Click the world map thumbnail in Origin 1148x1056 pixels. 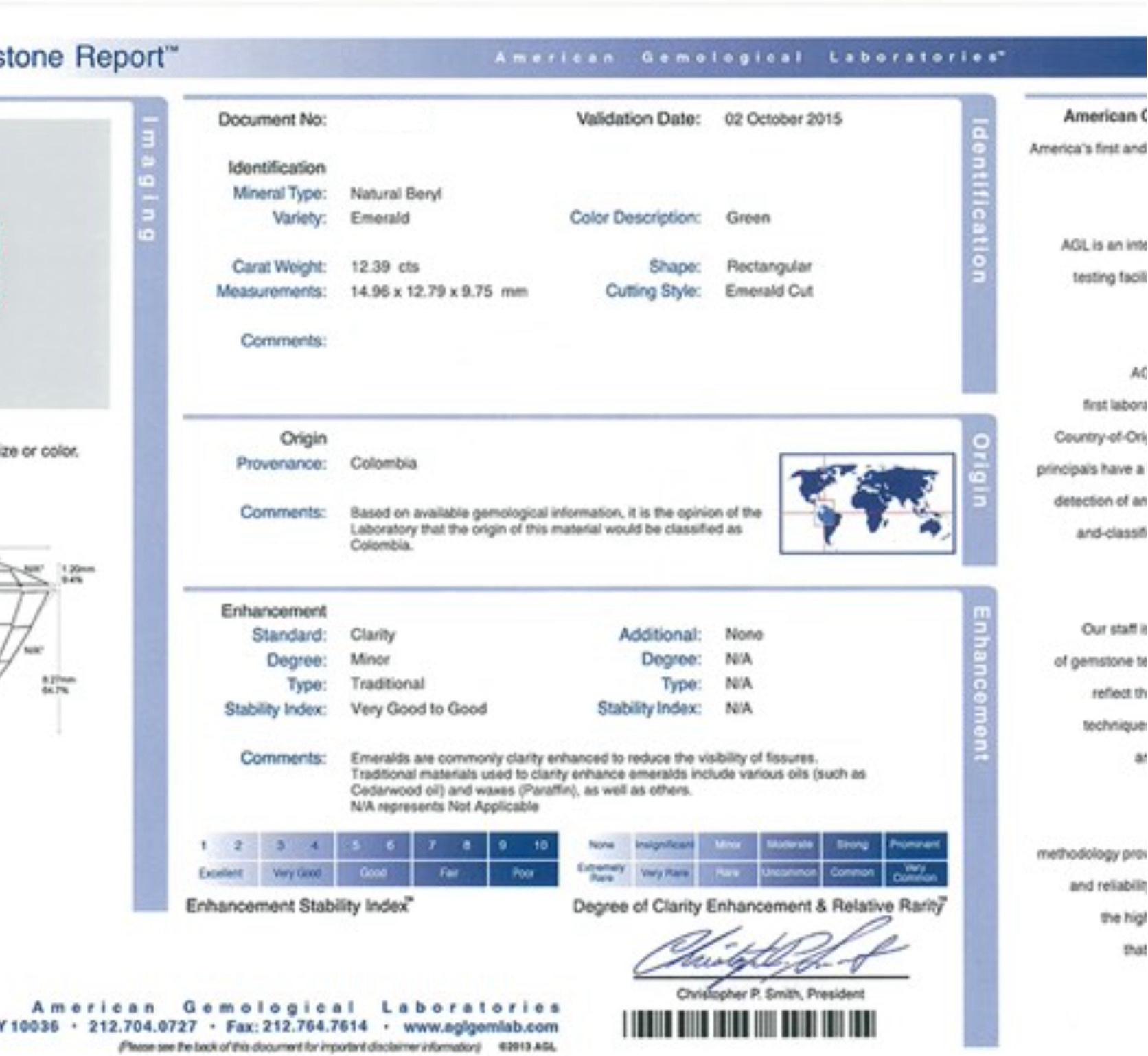pyautogui.click(x=867, y=503)
